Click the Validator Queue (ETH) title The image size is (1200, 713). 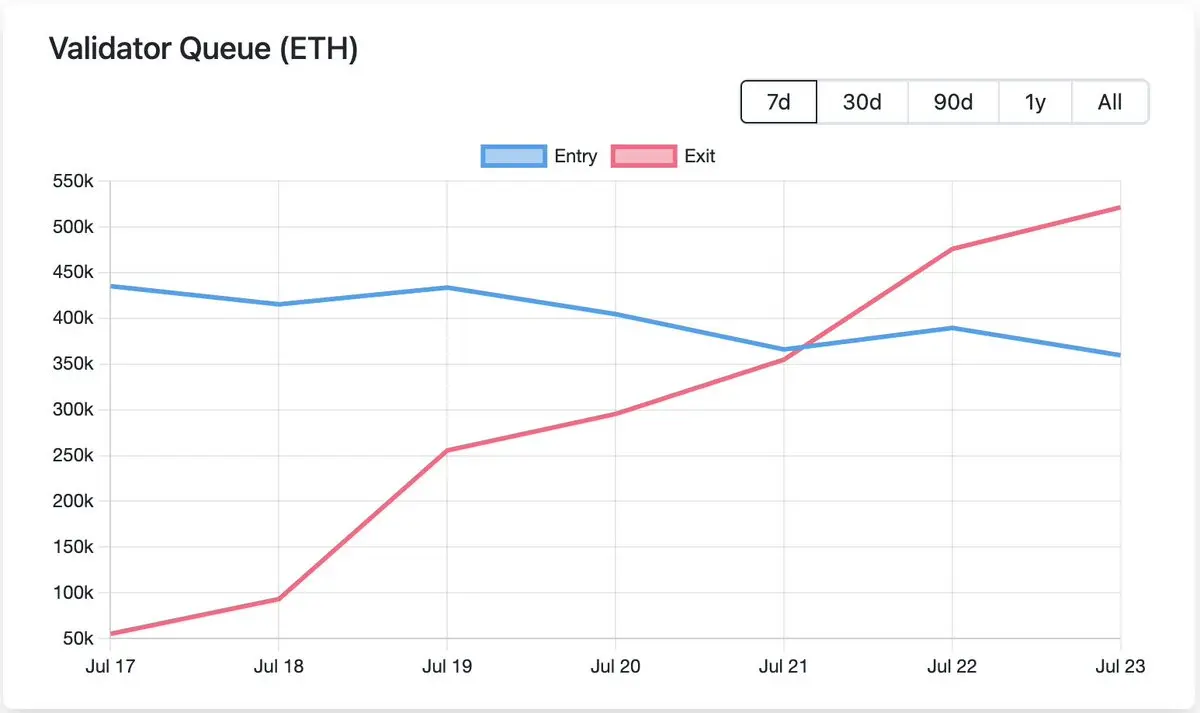pyautogui.click(x=203, y=50)
